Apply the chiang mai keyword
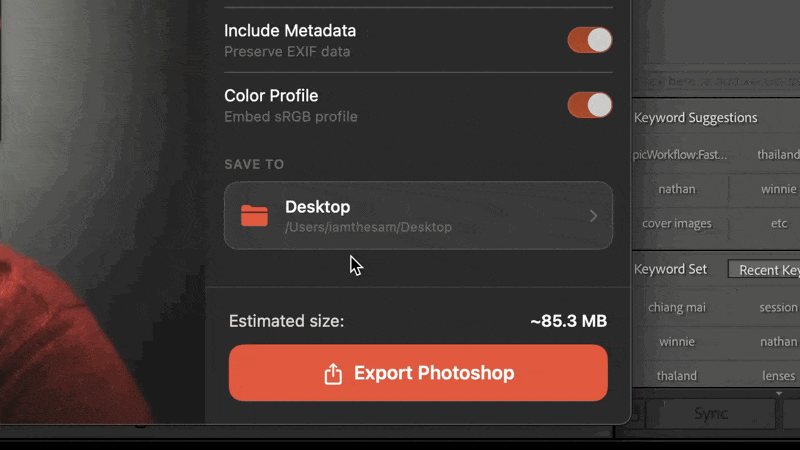Screen dimensions: 800x450 (677, 307)
